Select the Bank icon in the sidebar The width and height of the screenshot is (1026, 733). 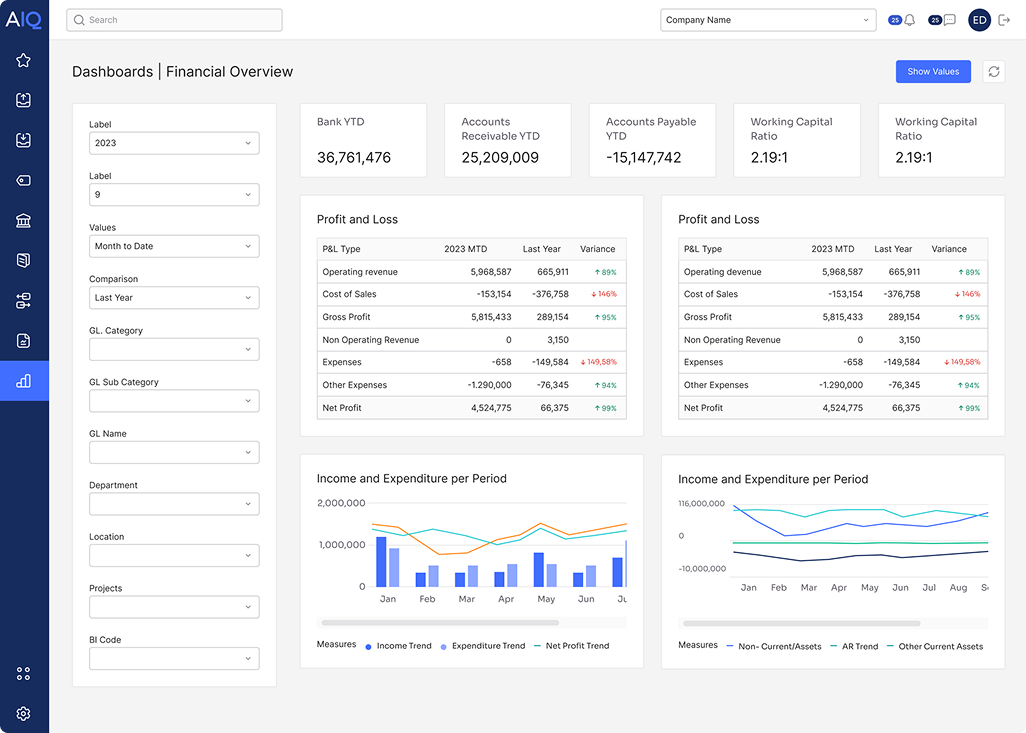[25, 220]
